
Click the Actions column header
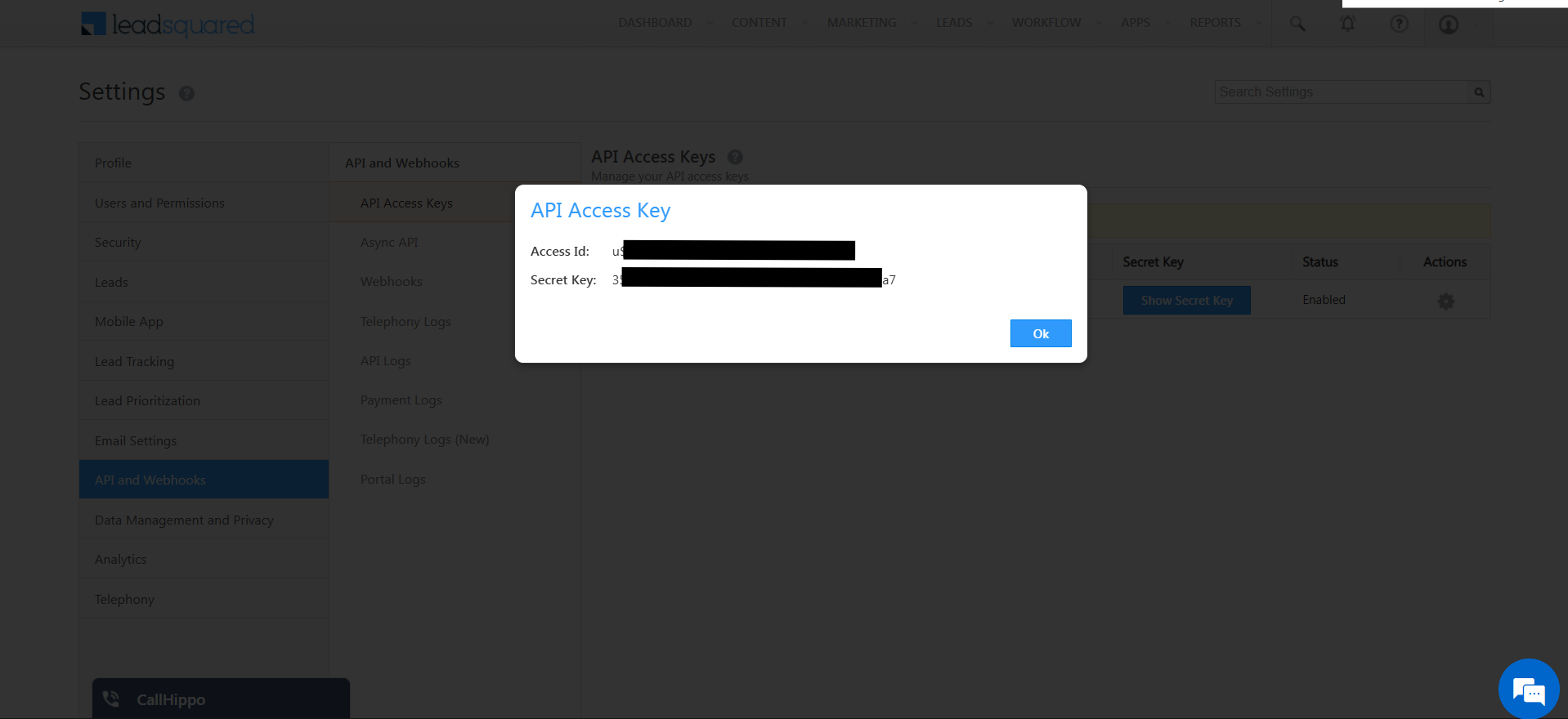click(1445, 261)
